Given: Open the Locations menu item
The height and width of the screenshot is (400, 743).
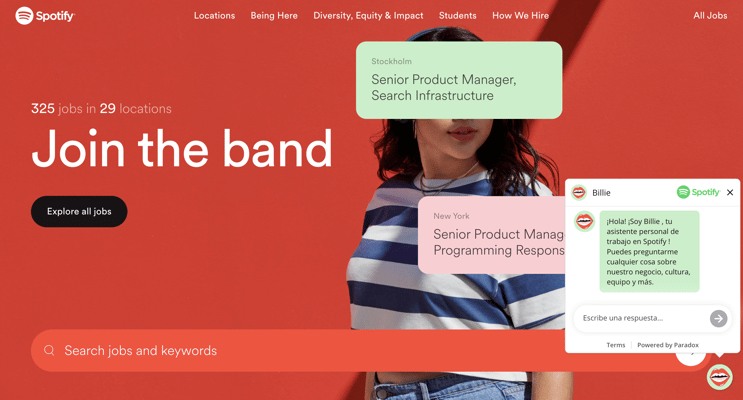Looking at the screenshot, I should (x=214, y=16).
